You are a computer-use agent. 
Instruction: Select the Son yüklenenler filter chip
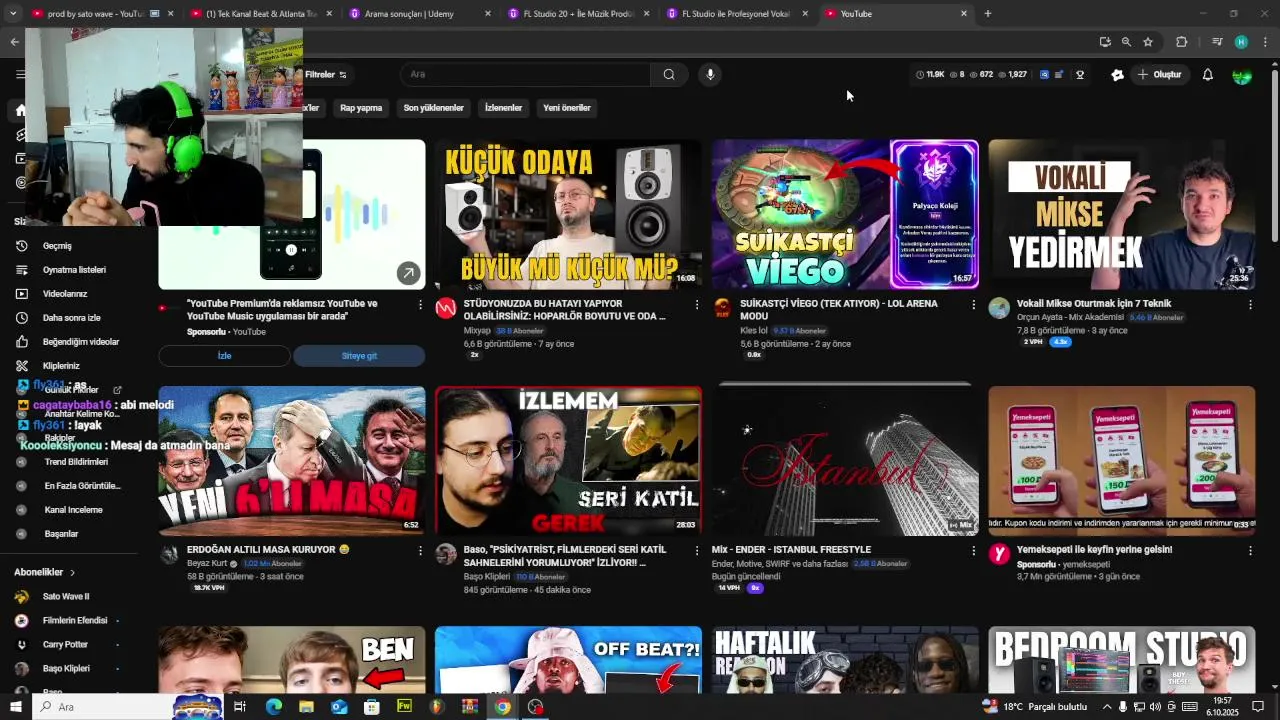coord(433,108)
